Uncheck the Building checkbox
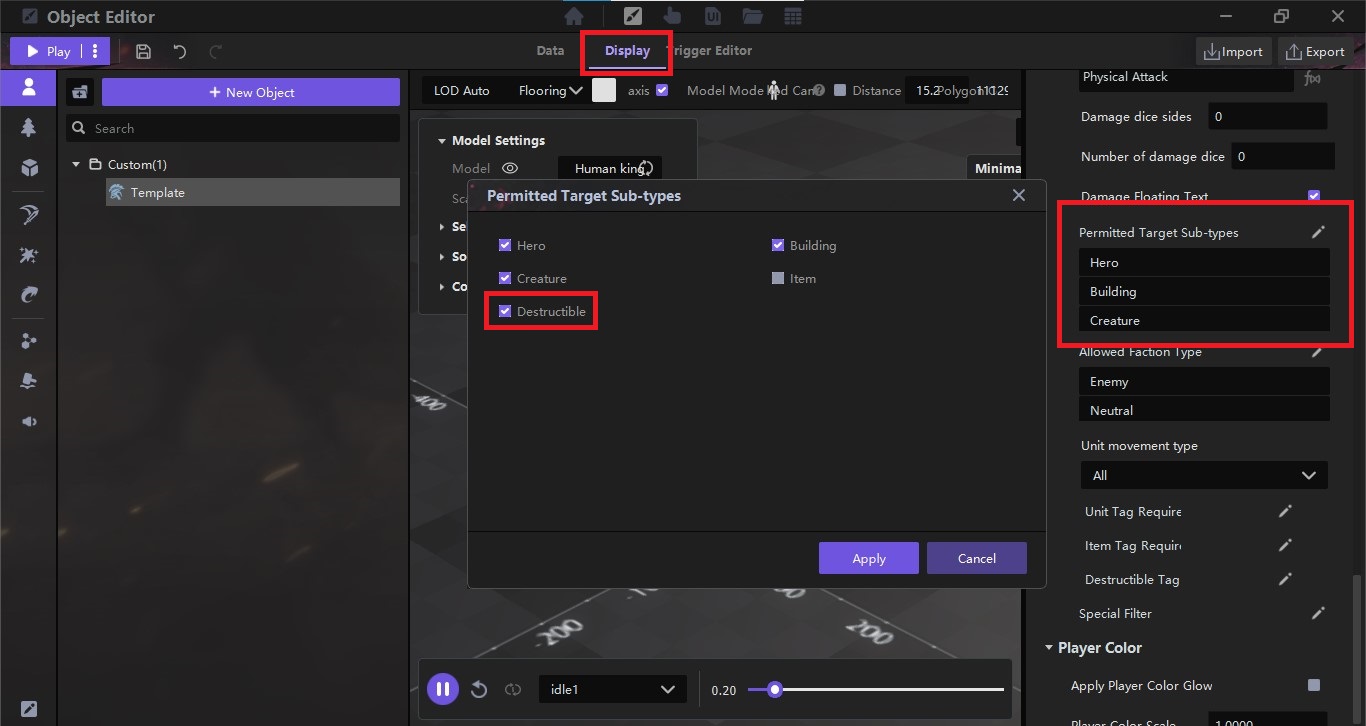This screenshot has height=726, width=1366. pos(778,245)
